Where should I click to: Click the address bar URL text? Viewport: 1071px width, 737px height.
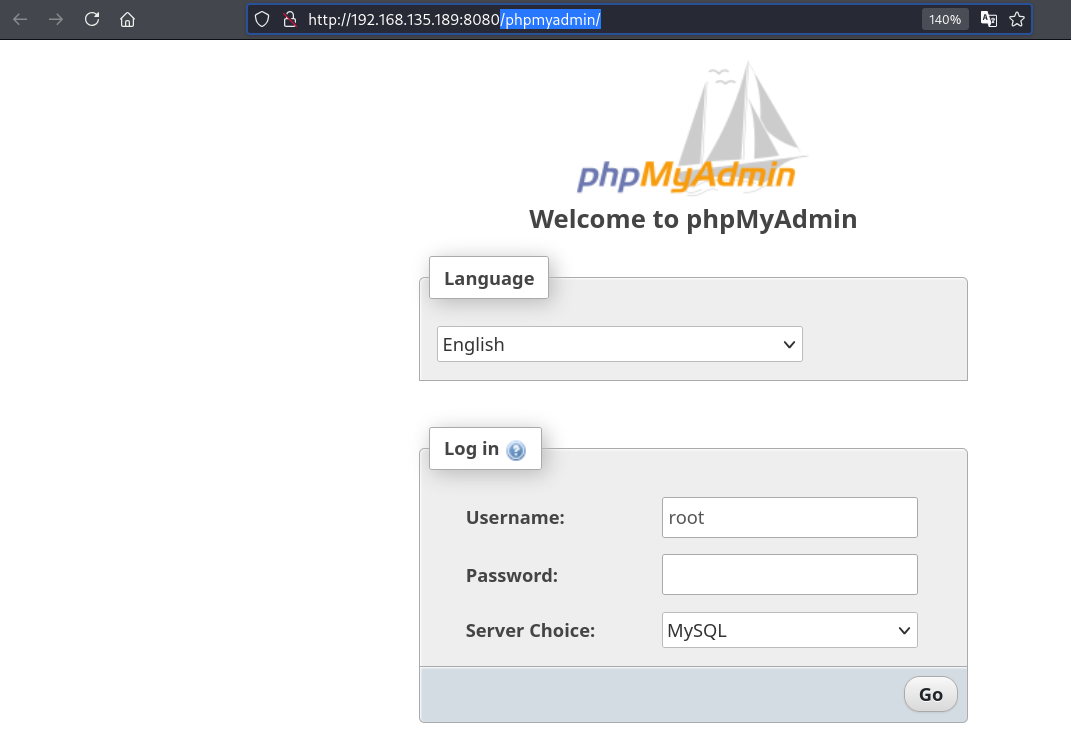tap(454, 20)
